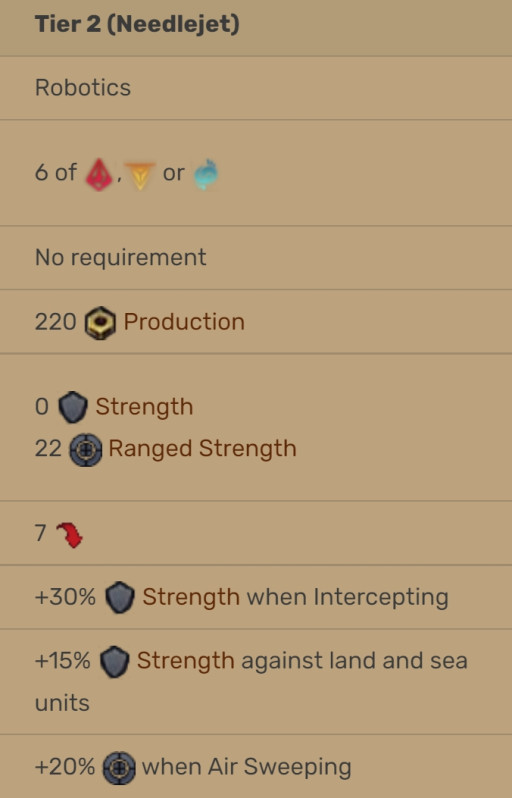512x798 pixels.
Task: Open Strength link in land and sea row
Action: click(185, 661)
